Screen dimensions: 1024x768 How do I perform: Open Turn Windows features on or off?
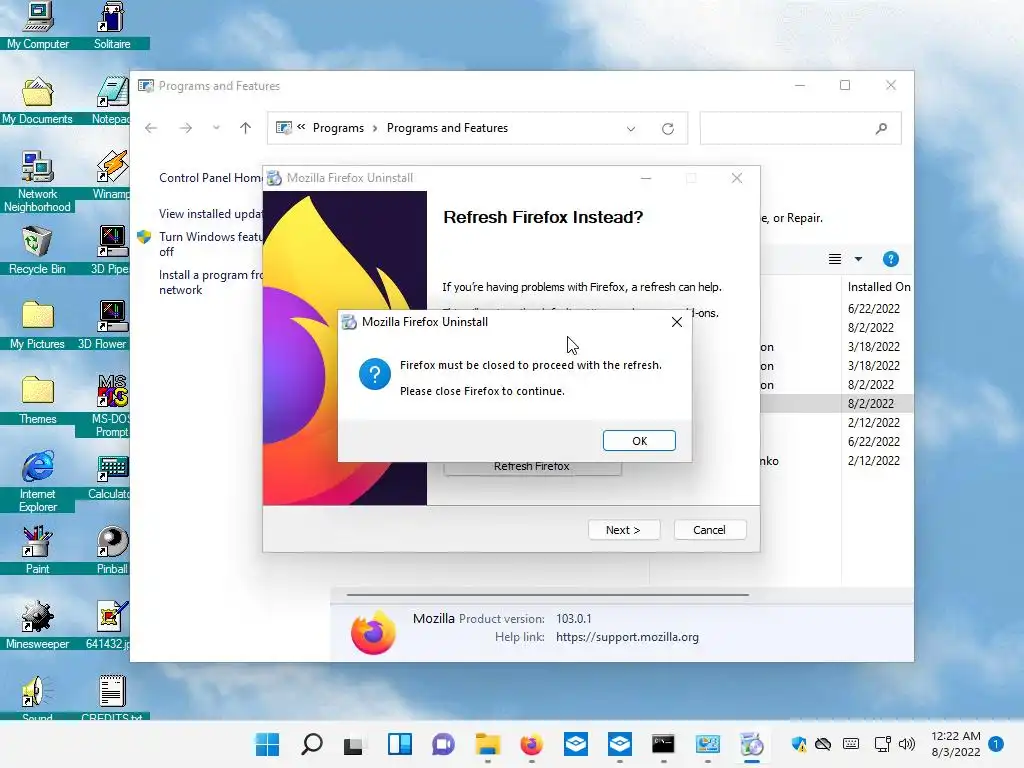211,244
